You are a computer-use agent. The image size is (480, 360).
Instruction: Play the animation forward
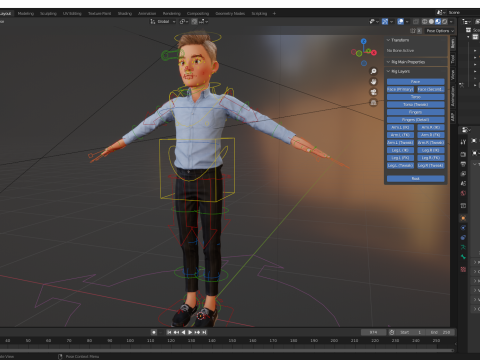coord(190,332)
